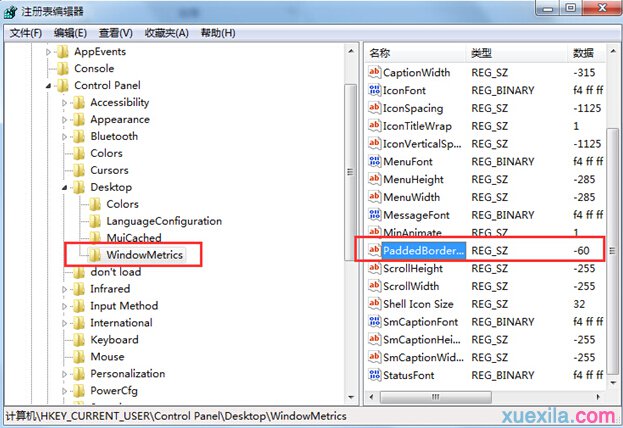This screenshot has height=428, width=623.
Task: Open the 编辑(E) menu
Action: pos(70,33)
